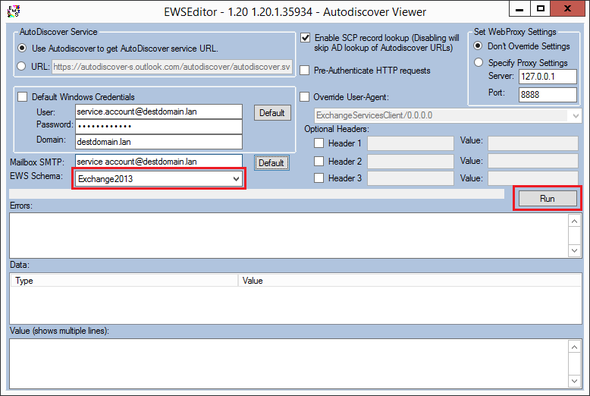Enable Pre-Authenticate HTTP requests checkbox
This screenshot has height=396, width=590.
pos(304,70)
